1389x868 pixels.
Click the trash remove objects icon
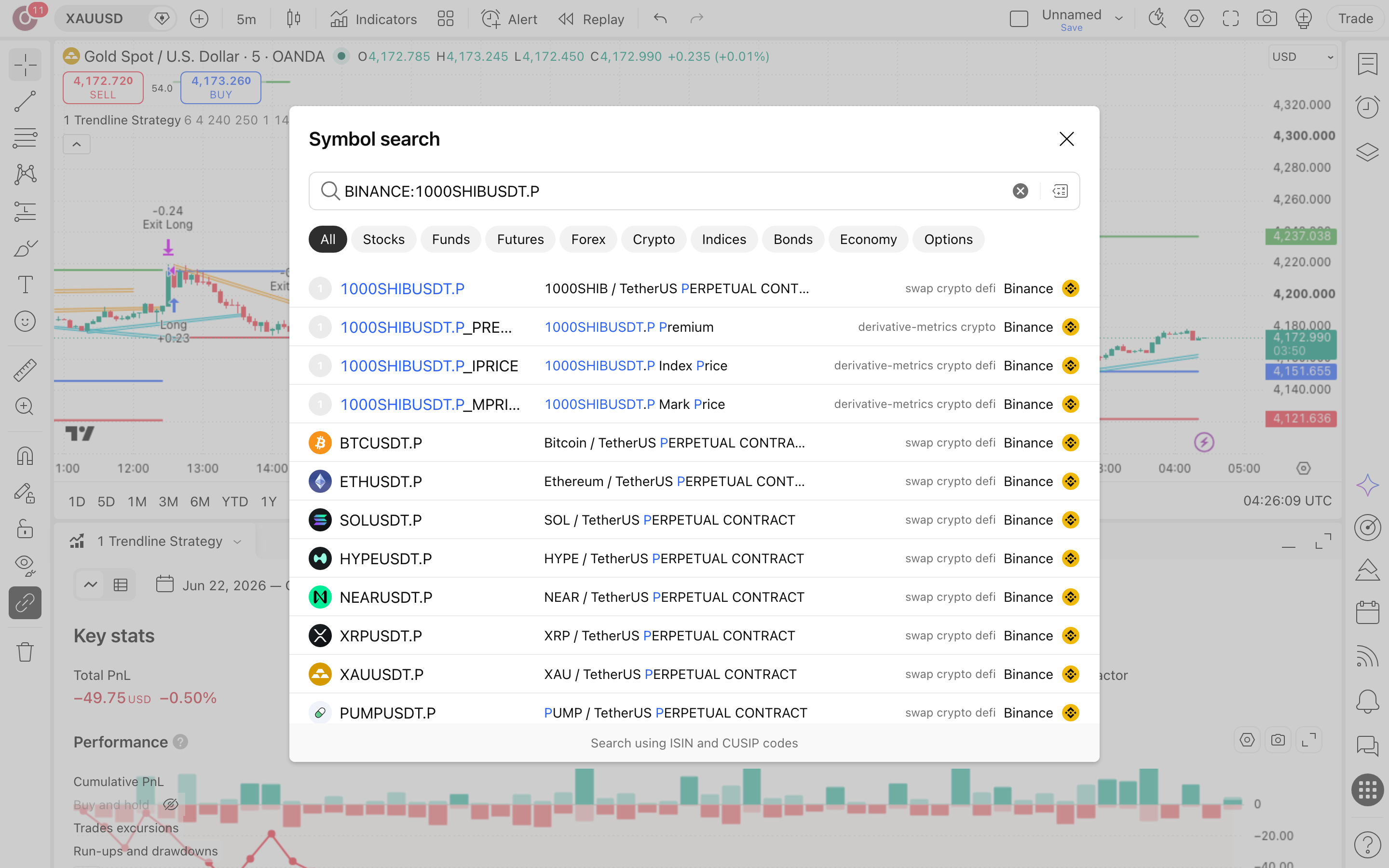tap(25, 651)
